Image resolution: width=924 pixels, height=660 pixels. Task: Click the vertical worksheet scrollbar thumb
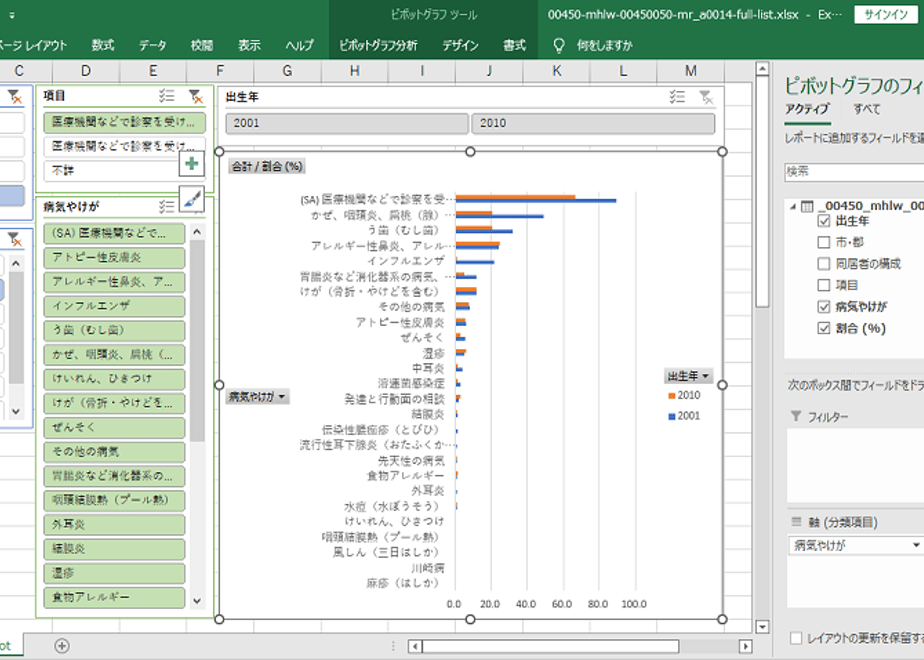click(x=762, y=192)
